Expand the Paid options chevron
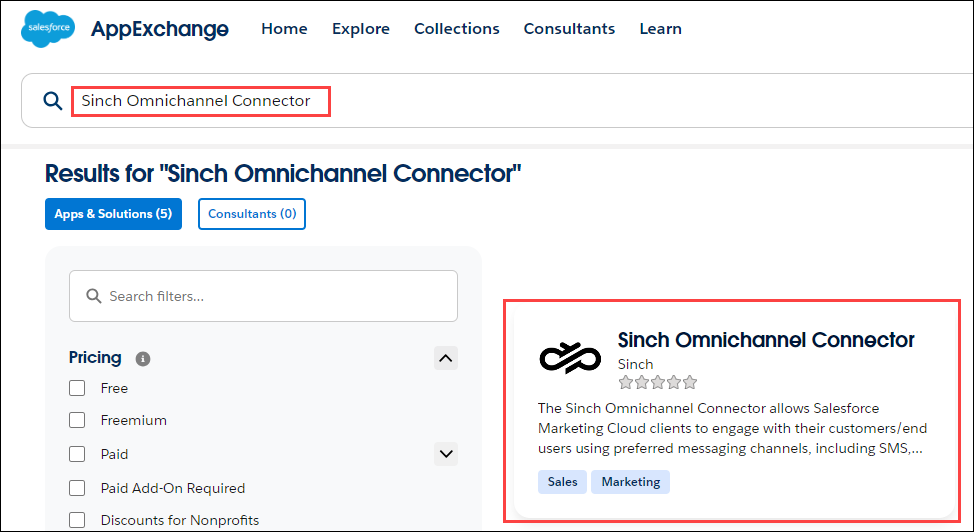Image resolution: width=974 pixels, height=532 pixels. pos(446,454)
